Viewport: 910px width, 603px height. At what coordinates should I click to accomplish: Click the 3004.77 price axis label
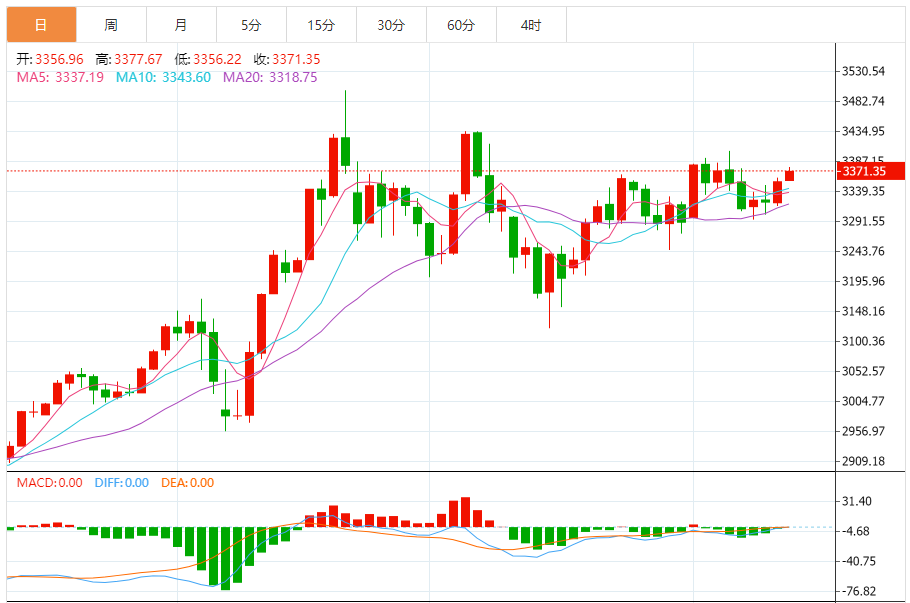coord(864,401)
